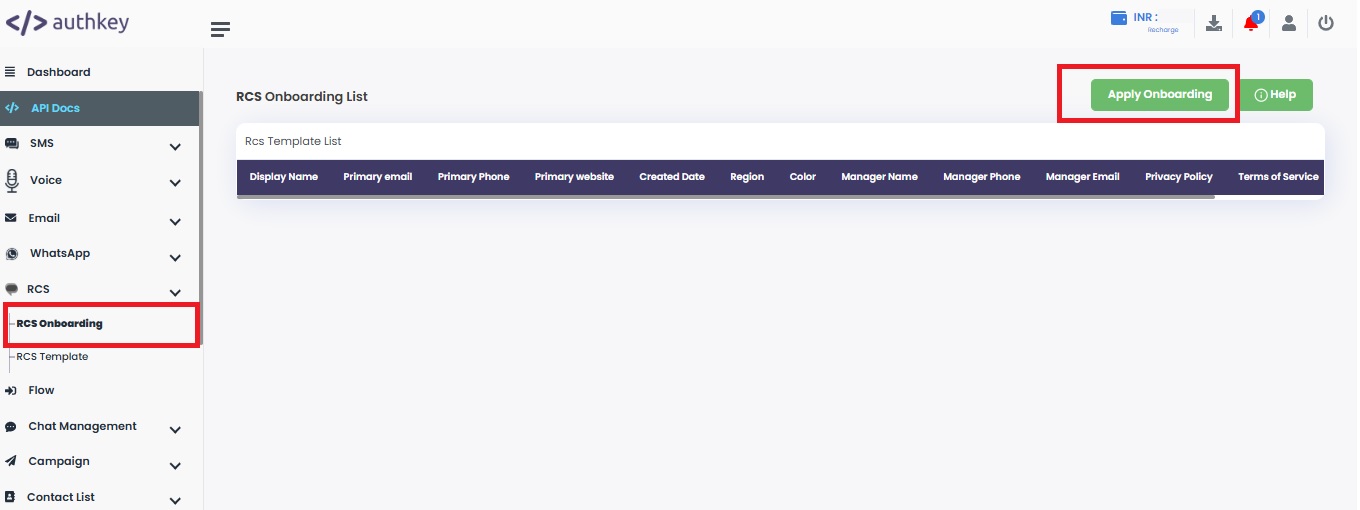This screenshot has width=1360, height=510.
Task: Click the Terms of Service column header
Action: [1278, 177]
